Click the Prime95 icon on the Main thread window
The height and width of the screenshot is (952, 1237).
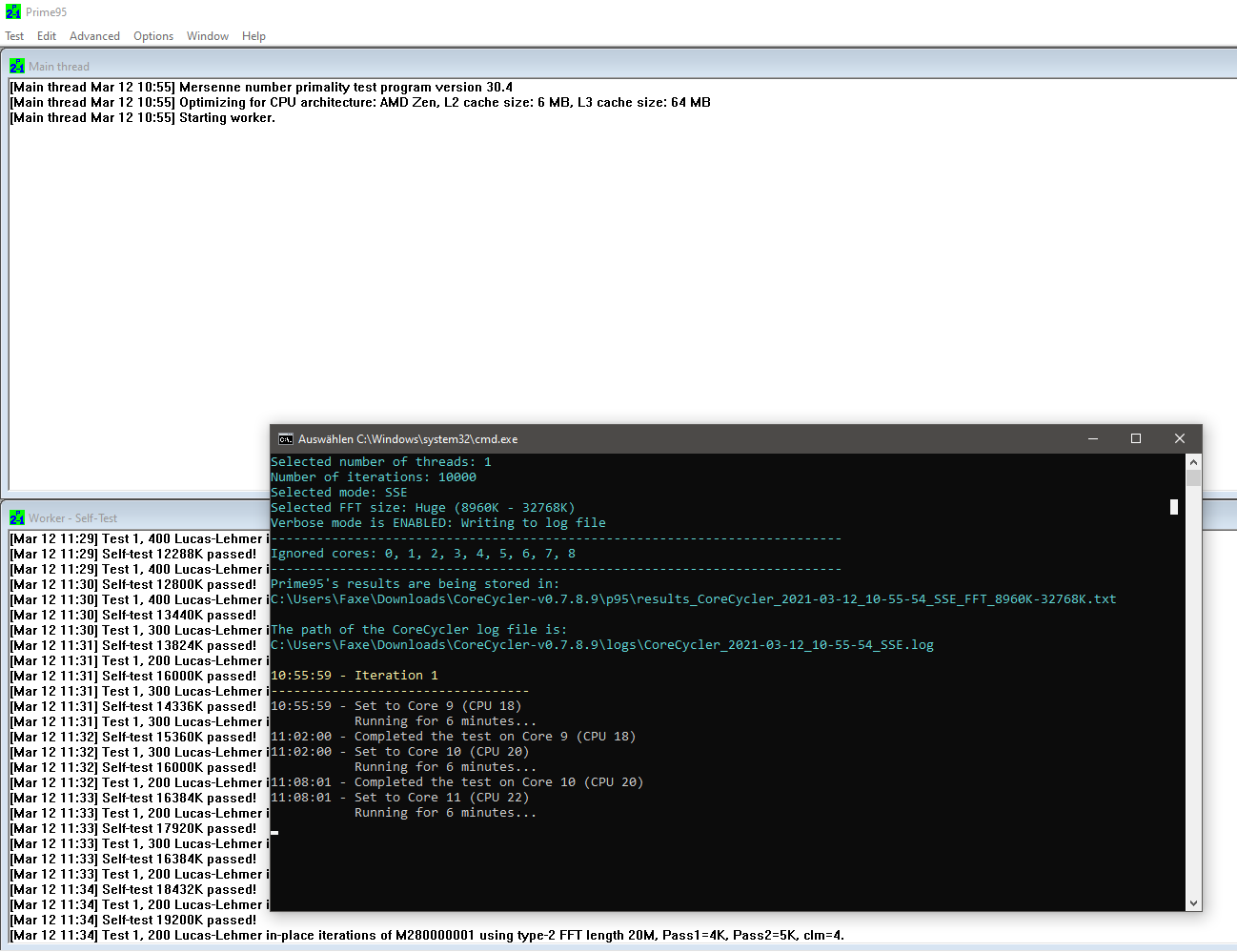pos(16,66)
